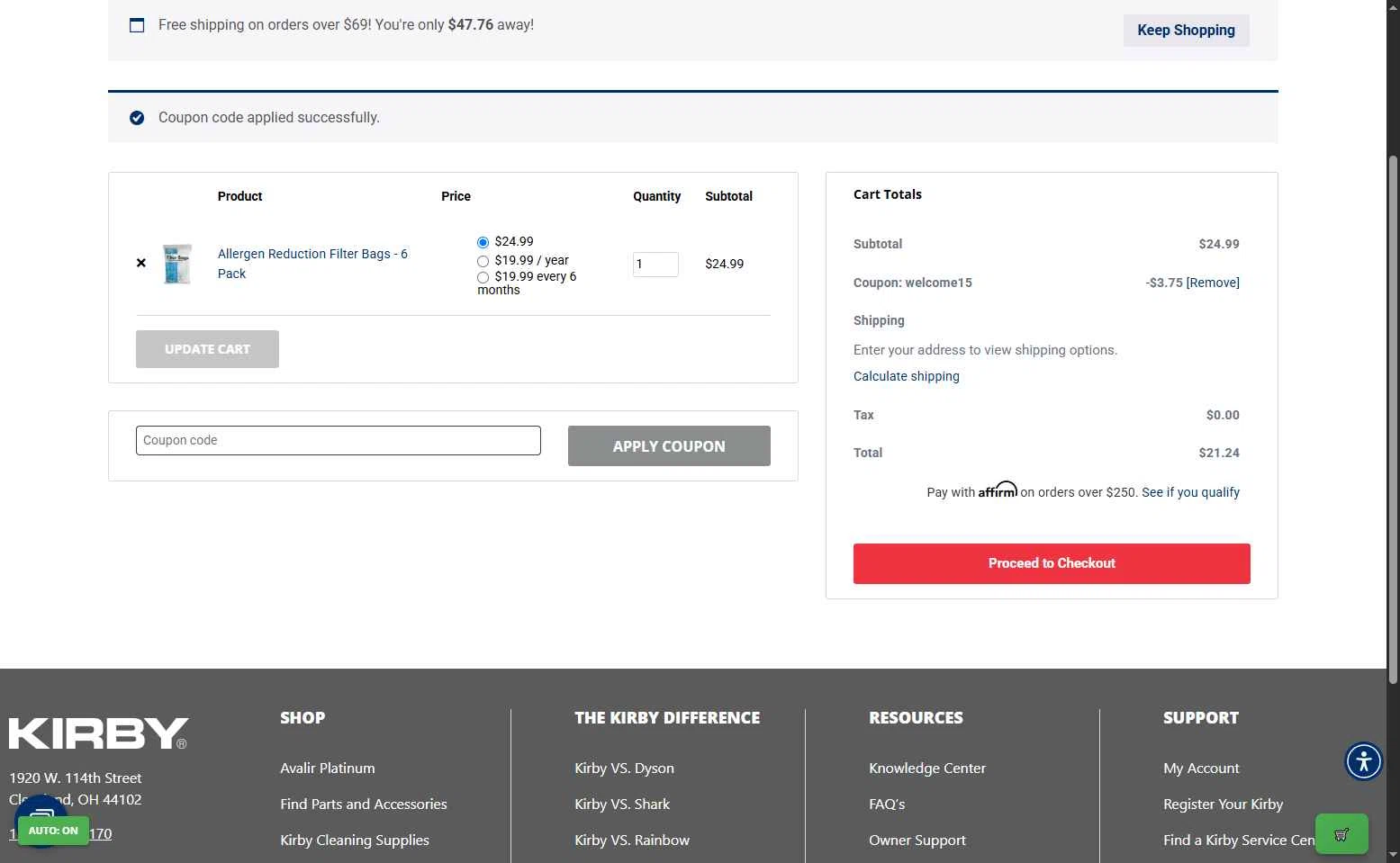Open accessibility options widget
Image resolution: width=1400 pixels, height=863 pixels.
1363,761
